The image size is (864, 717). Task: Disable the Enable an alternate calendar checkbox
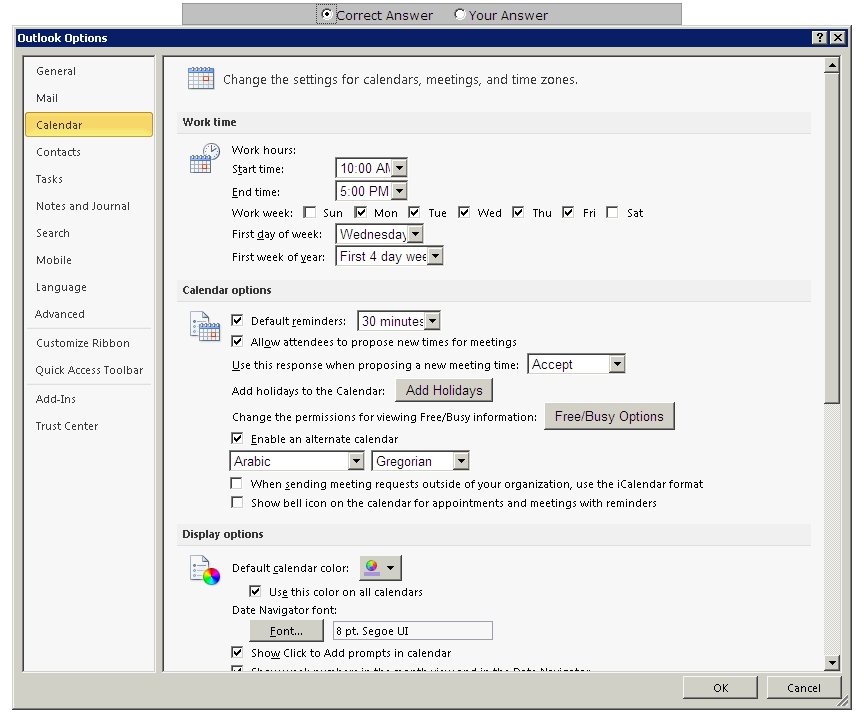click(237, 439)
